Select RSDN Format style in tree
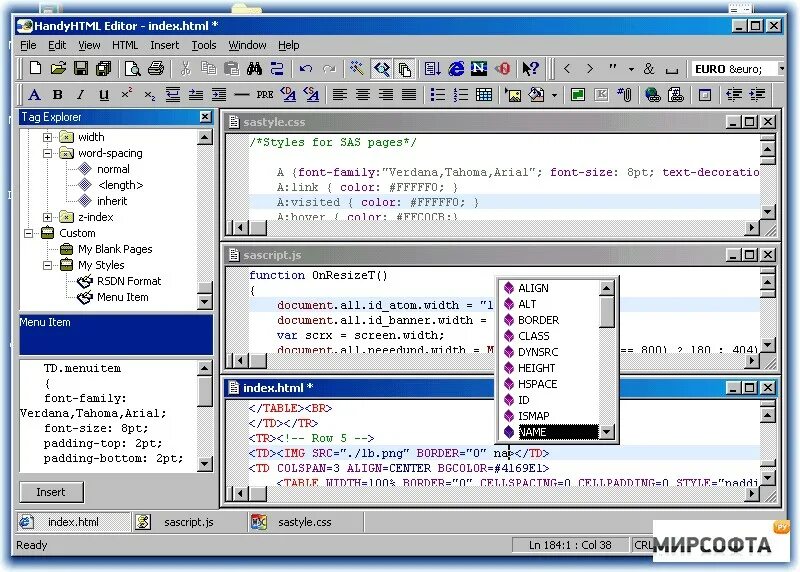 (129, 281)
